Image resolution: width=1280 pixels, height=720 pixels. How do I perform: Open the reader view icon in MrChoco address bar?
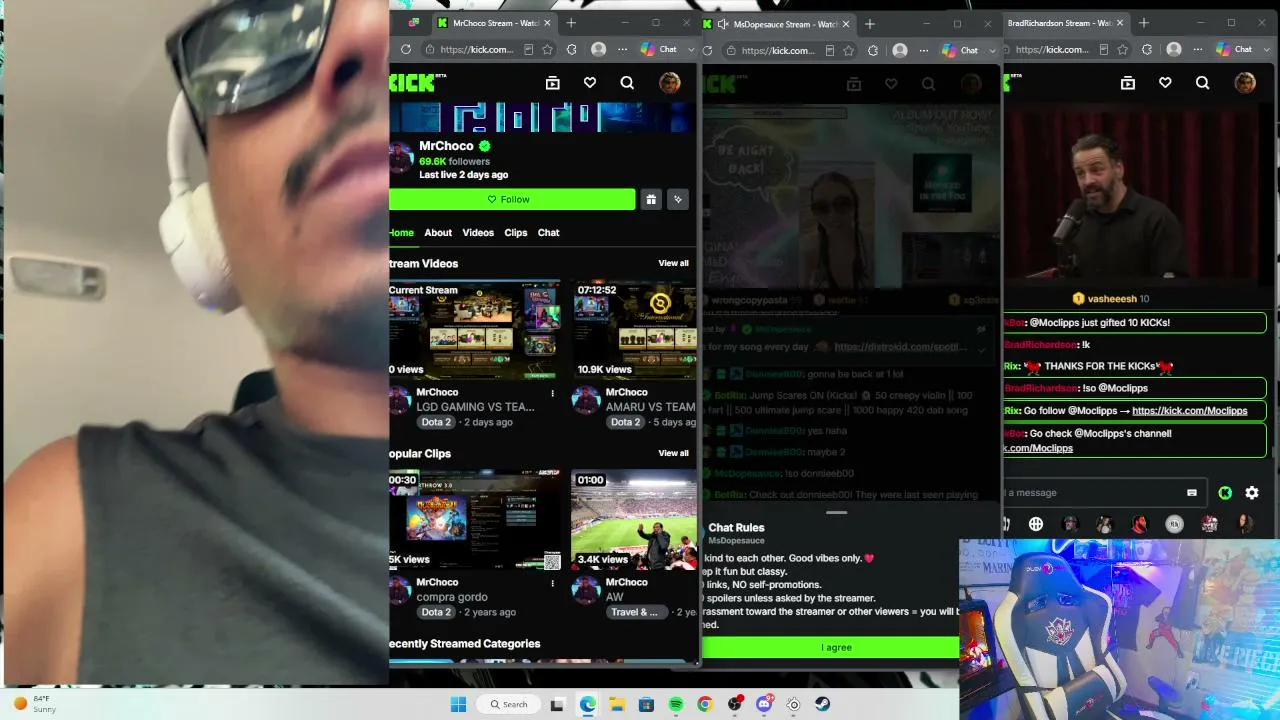point(528,49)
